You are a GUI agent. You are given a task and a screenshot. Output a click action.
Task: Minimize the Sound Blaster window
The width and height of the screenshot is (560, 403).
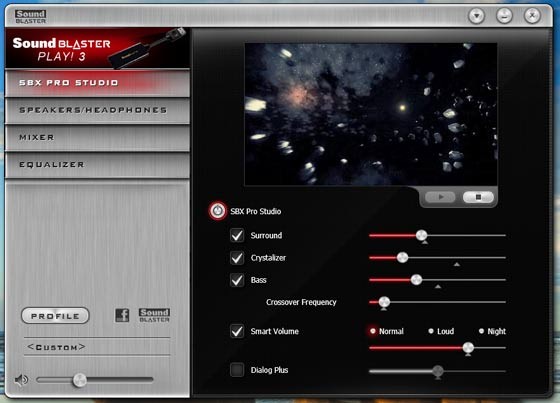tap(504, 16)
